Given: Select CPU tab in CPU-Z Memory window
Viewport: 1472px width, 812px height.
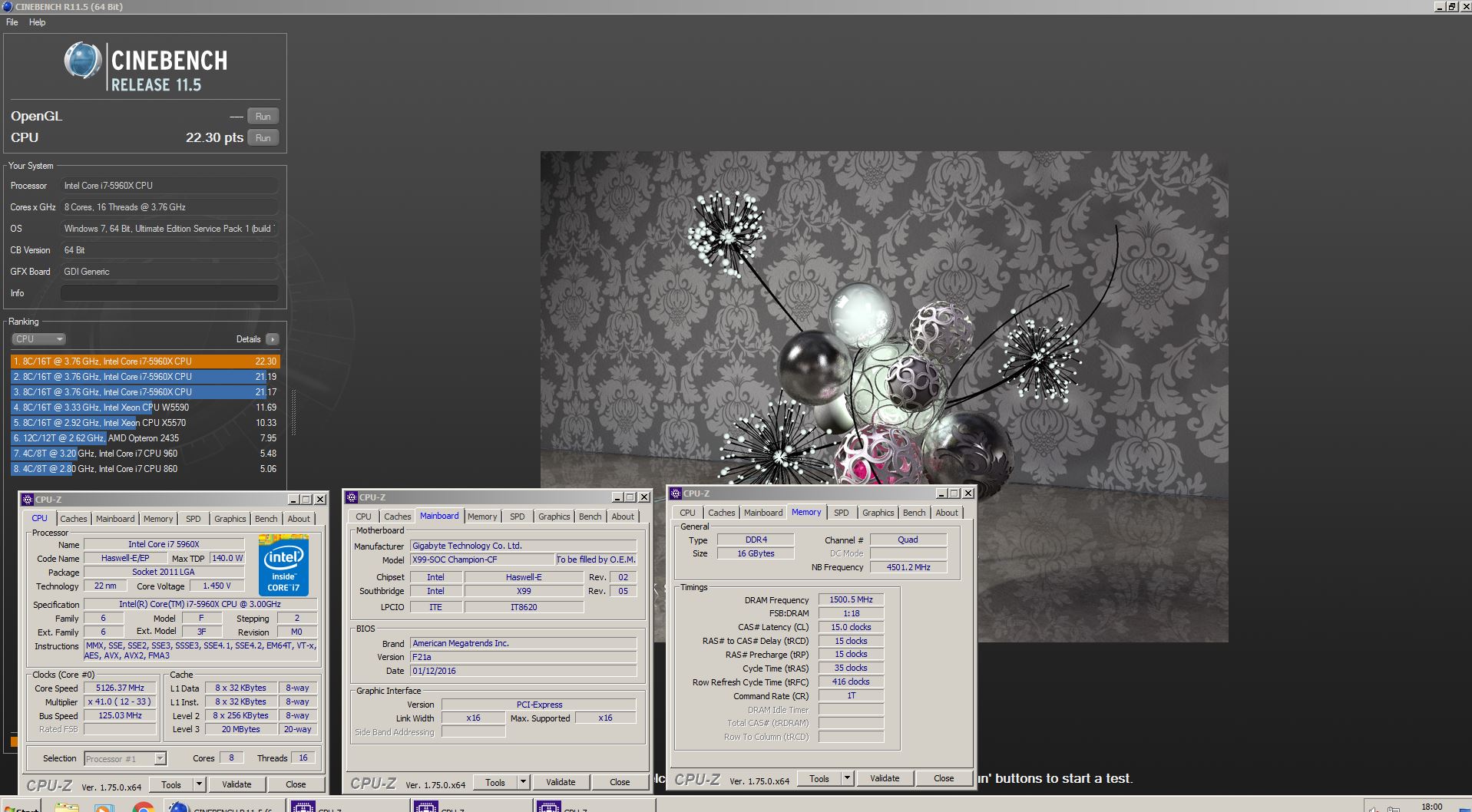Looking at the screenshot, I should point(687,513).
